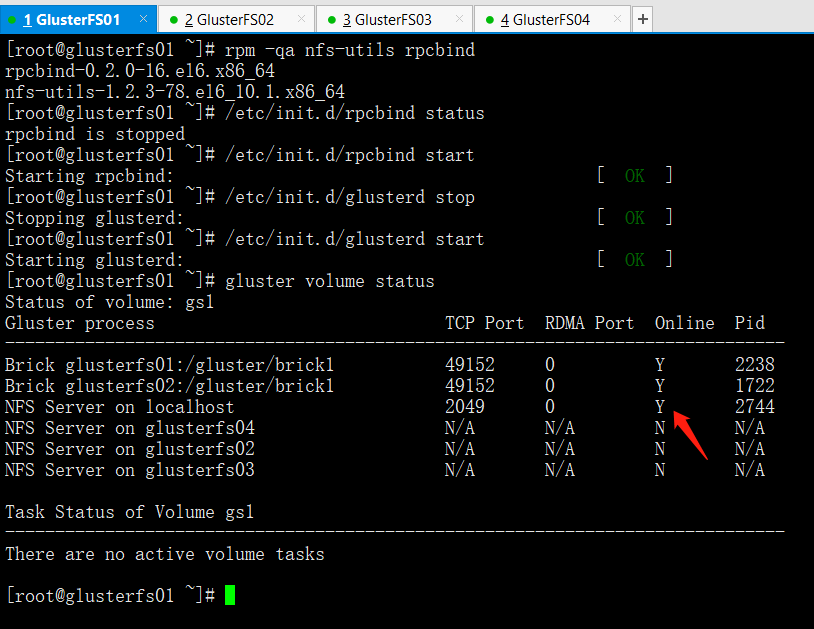
Task: Click the OK status after 'Stopping glusterd:'
Action: tap(634, 217)
